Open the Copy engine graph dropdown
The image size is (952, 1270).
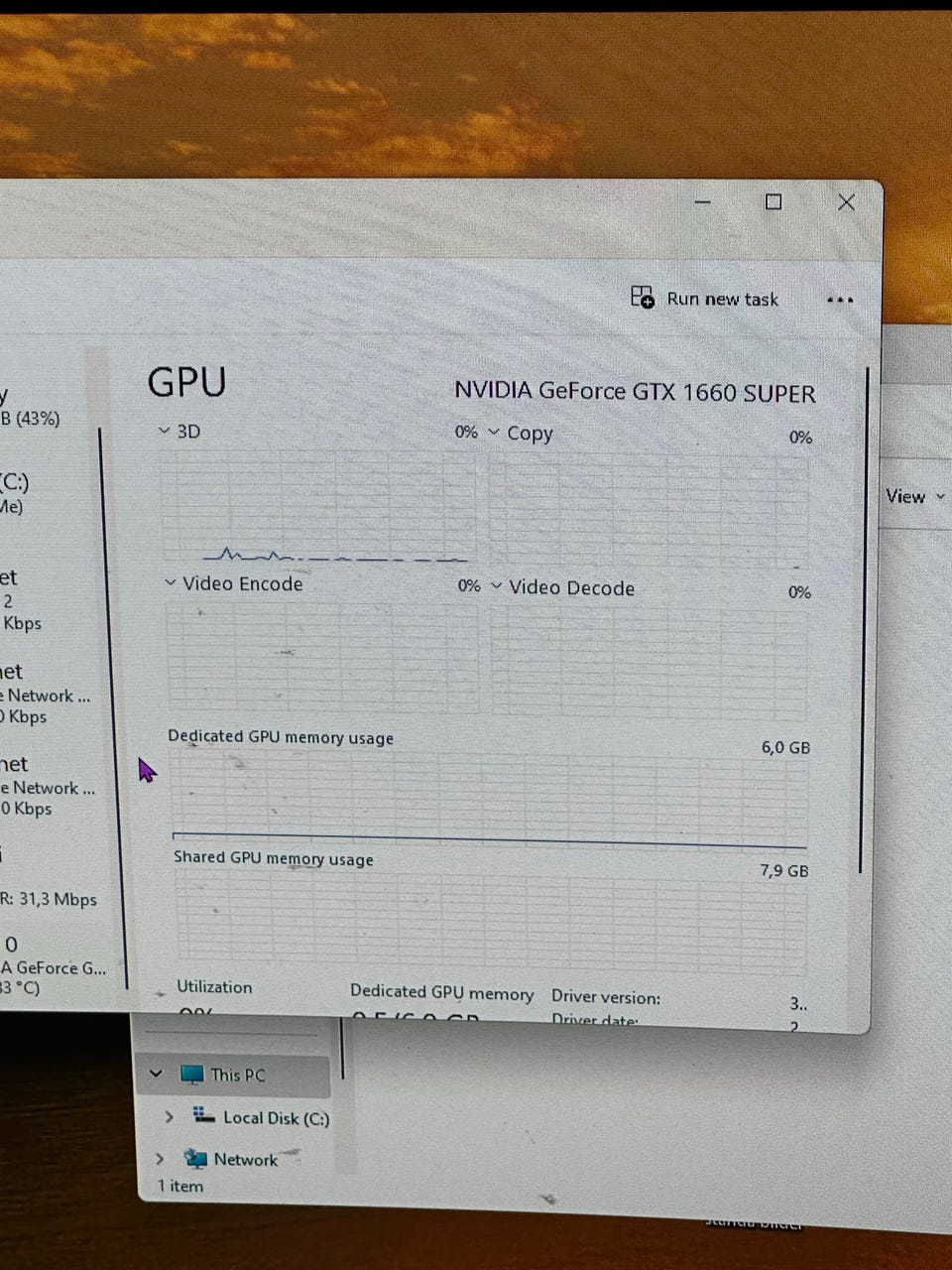pos(494,433)
